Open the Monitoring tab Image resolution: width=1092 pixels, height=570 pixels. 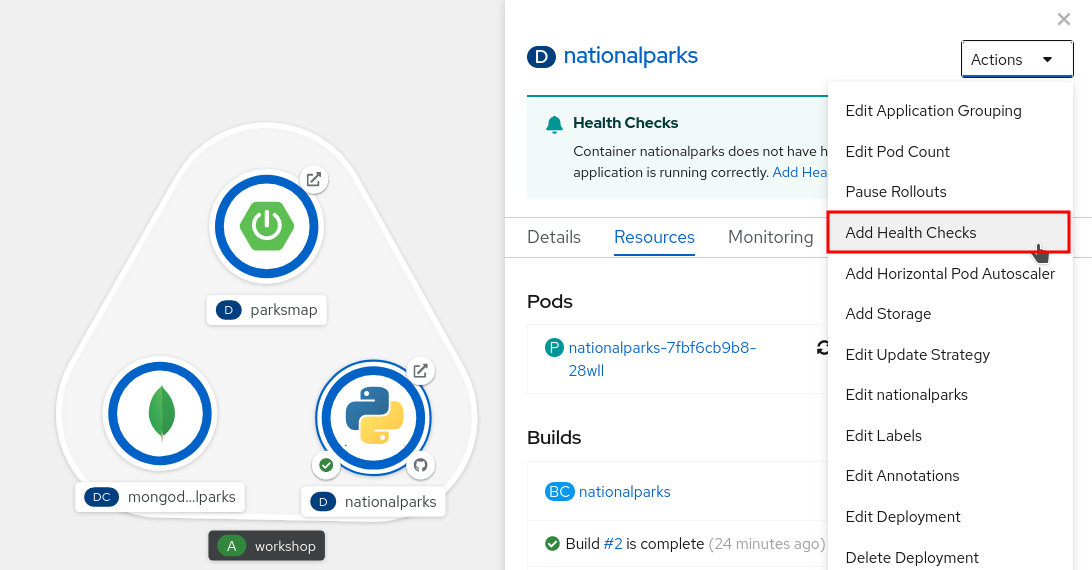[x=770, y=237]
